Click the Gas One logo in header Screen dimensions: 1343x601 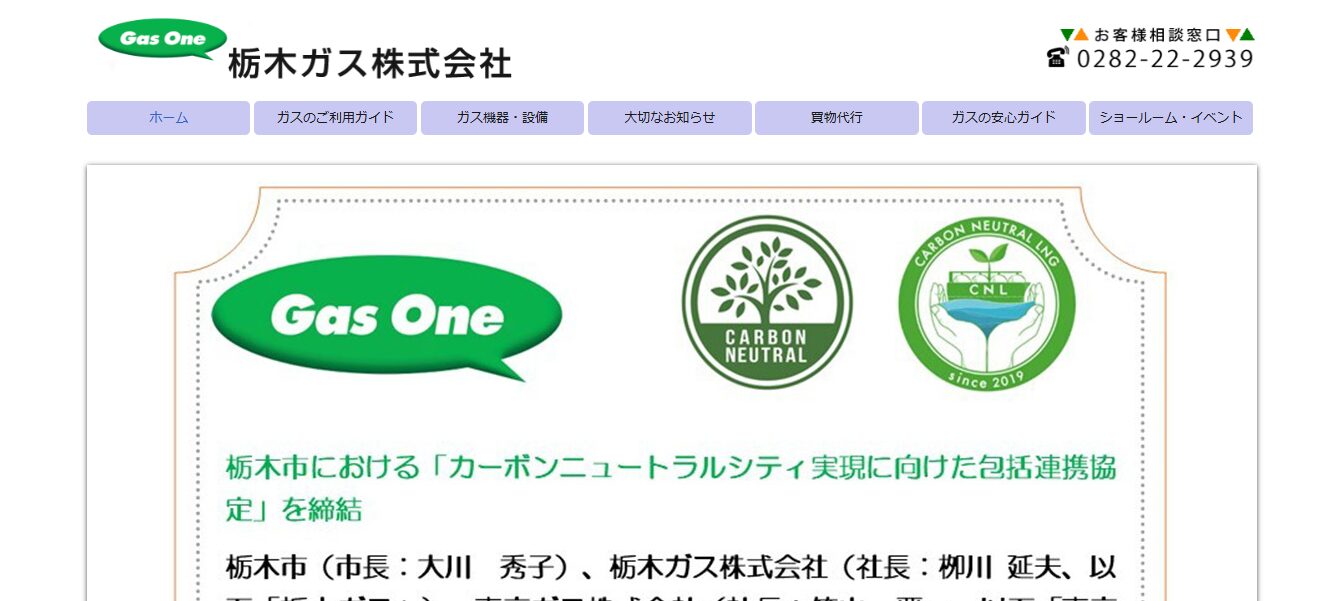pos(162,39)
